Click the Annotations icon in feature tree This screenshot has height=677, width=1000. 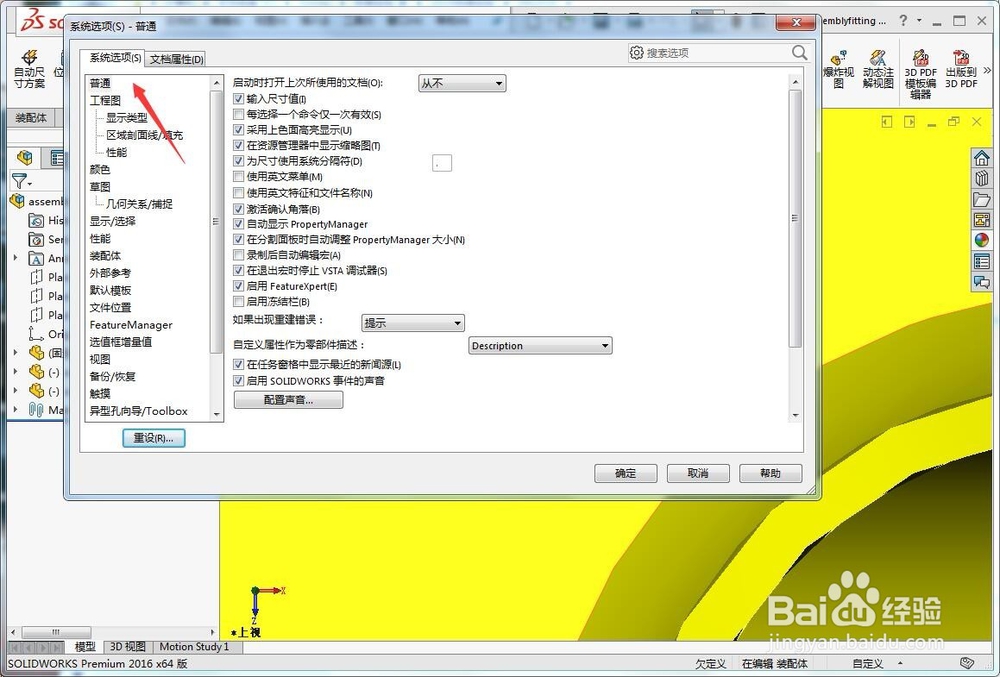click(36, 258)
